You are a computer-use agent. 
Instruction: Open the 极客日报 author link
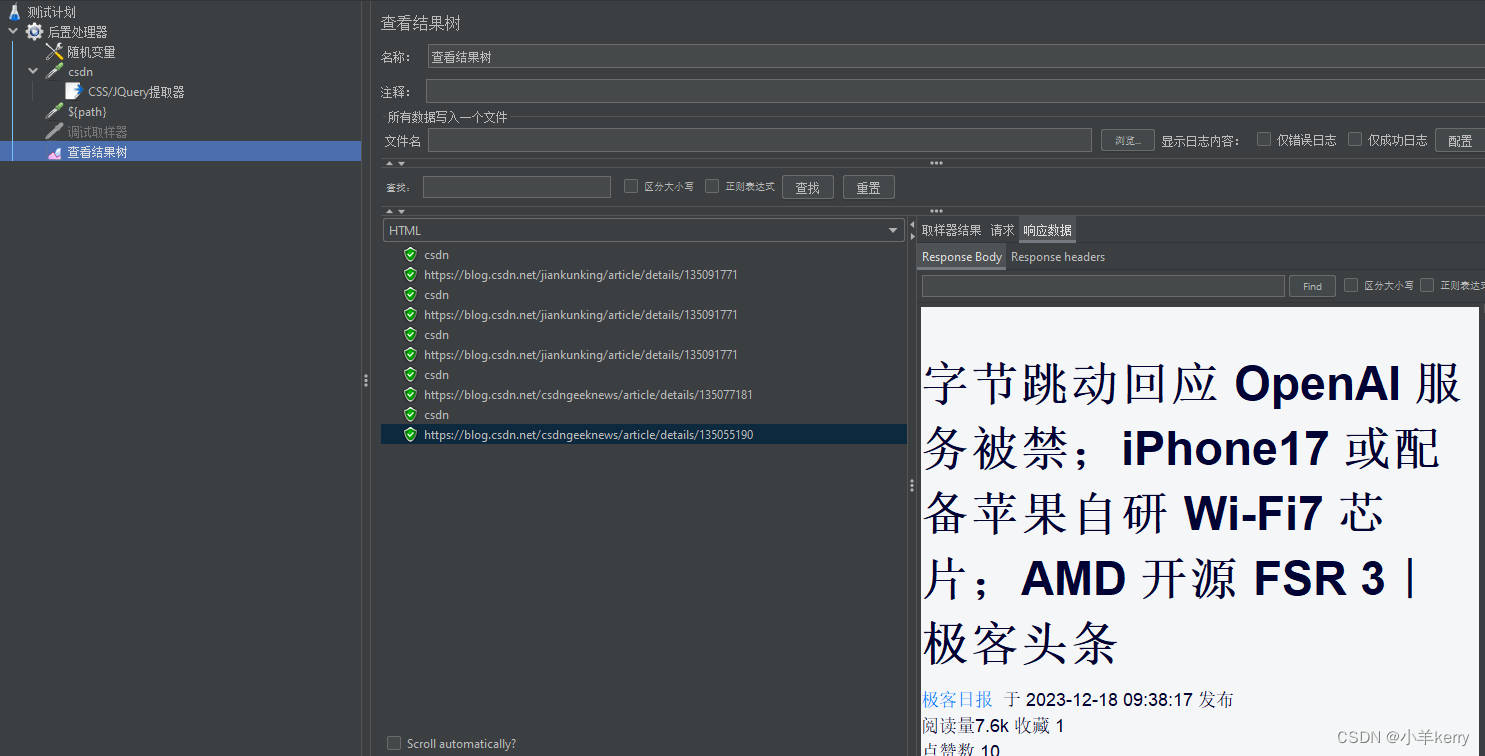coord(957,699)
